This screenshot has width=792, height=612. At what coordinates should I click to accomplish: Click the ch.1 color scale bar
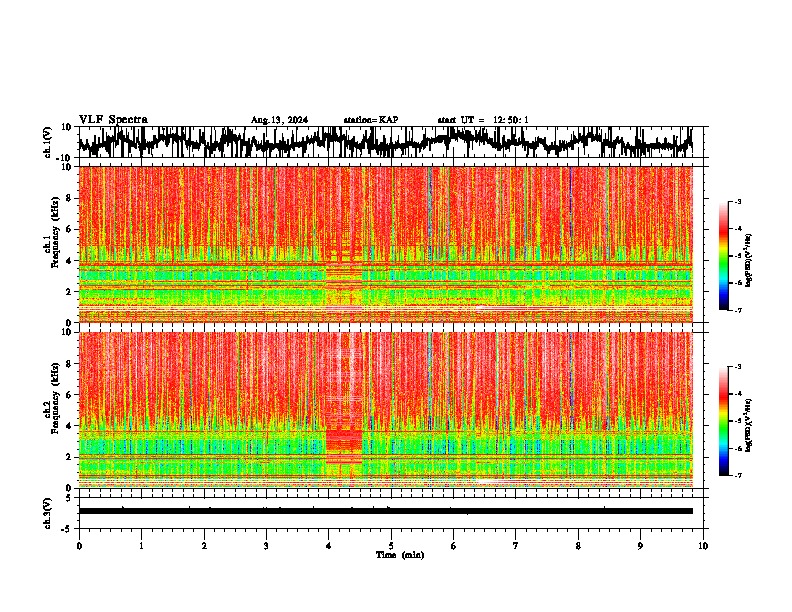723,256
